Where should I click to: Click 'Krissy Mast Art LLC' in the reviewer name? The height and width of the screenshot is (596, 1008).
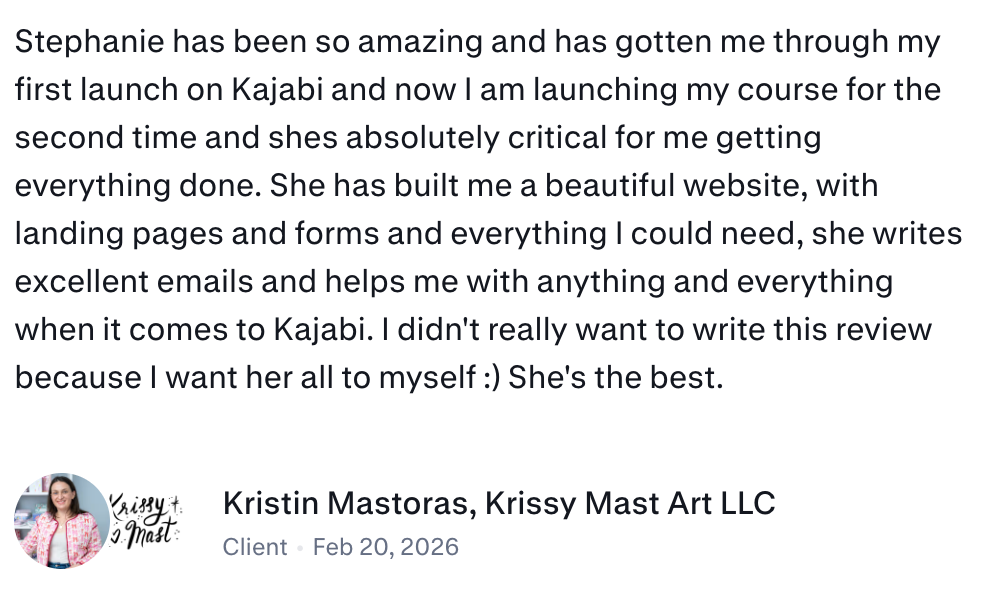(630, 503)
